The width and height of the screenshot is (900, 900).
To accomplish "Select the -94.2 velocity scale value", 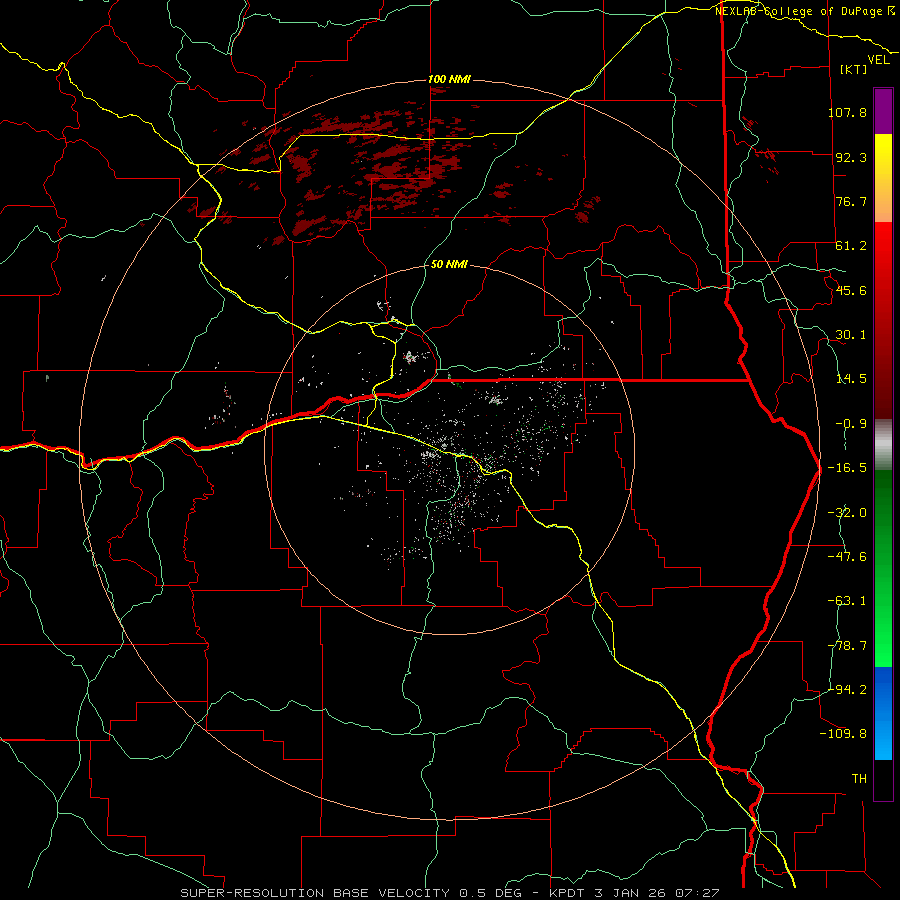I will [x=847, y=690].
